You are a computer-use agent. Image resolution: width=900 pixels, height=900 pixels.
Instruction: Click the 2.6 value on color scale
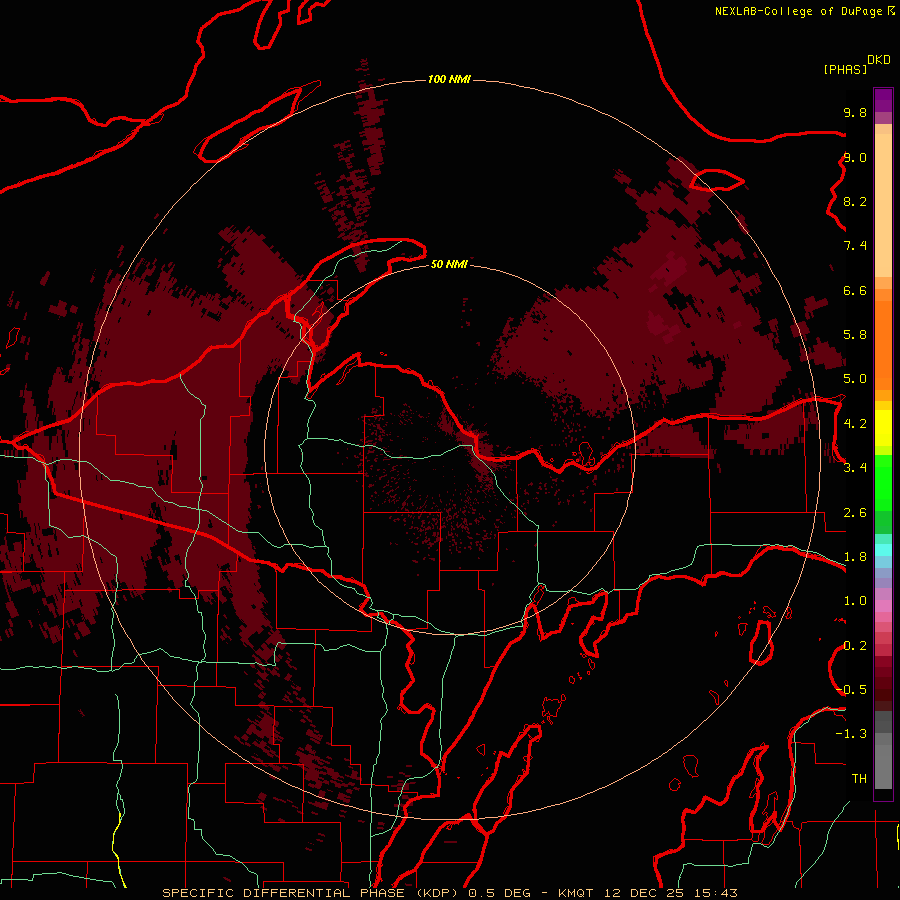[855, 513]
